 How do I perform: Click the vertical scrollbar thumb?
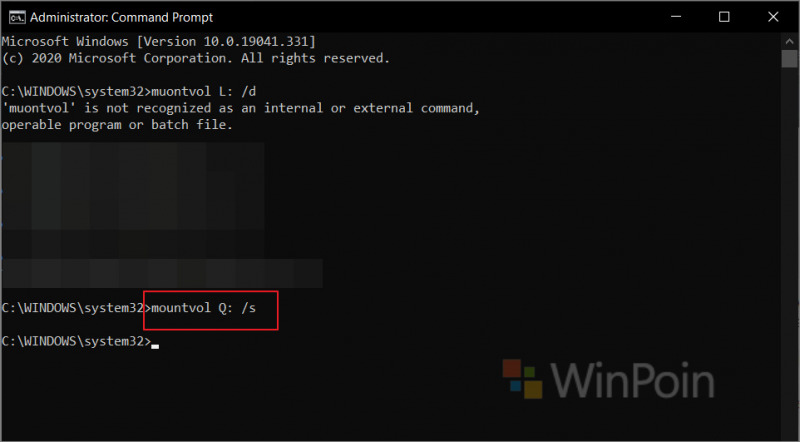tap(789, 58)
